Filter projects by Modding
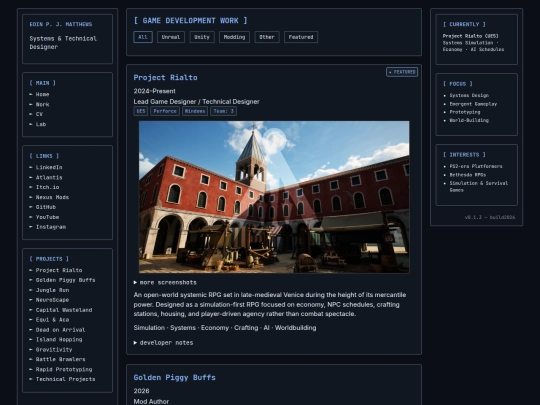The image size is (540, 405). (234, 37)
